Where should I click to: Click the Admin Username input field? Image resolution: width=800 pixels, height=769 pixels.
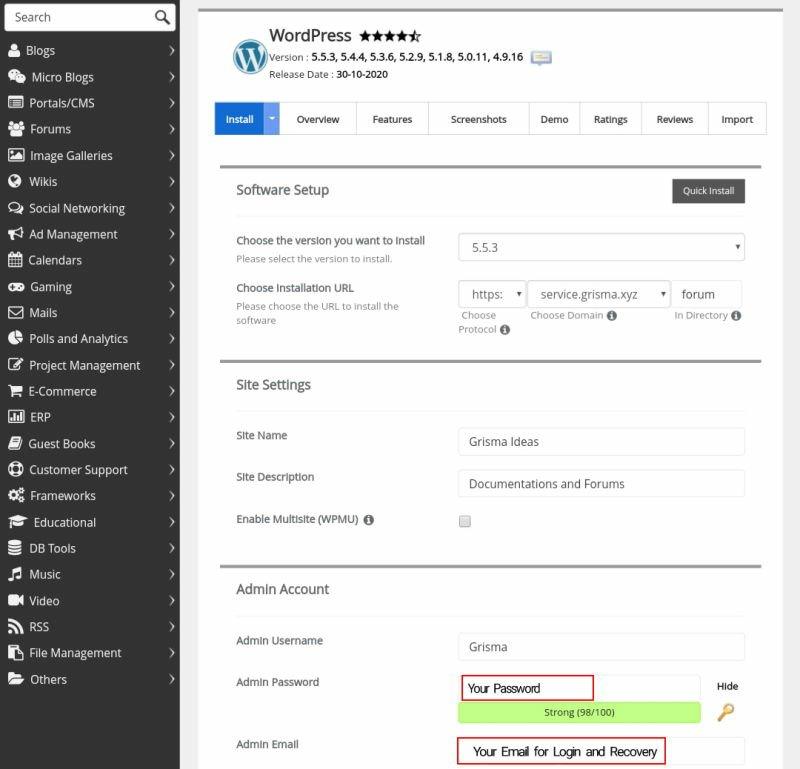coord(601,647)
